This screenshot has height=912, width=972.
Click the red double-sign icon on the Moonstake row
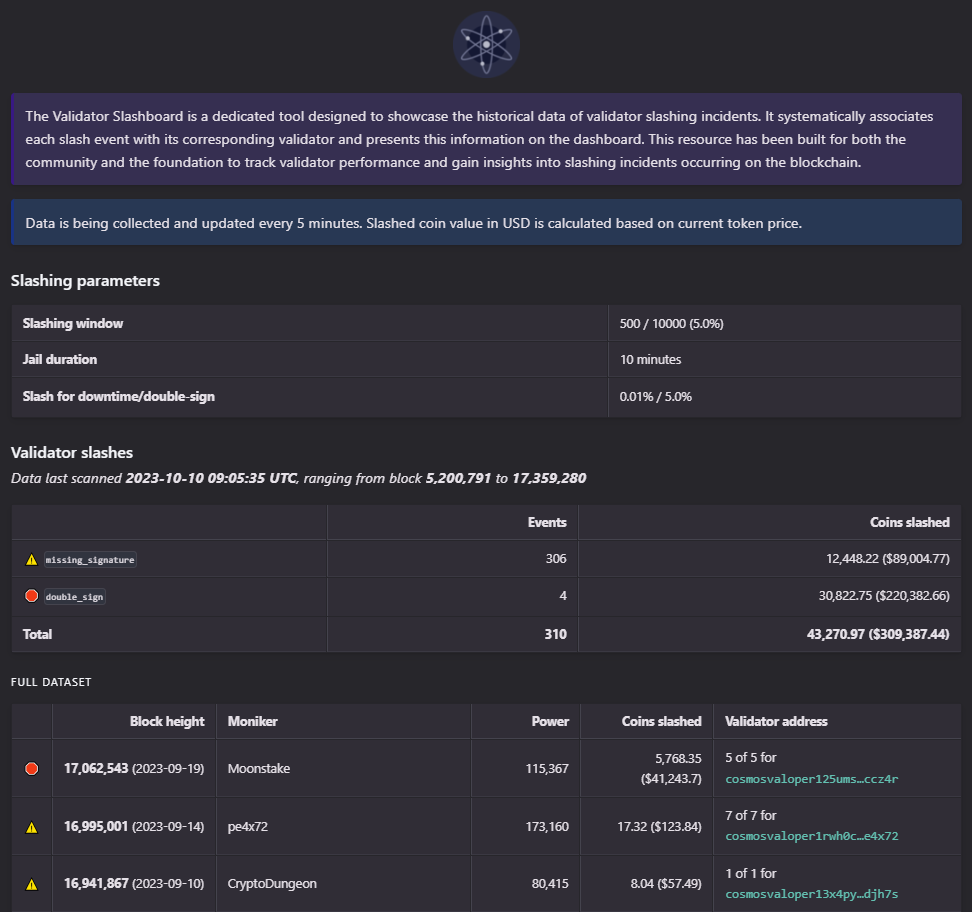tap(29, 768)
